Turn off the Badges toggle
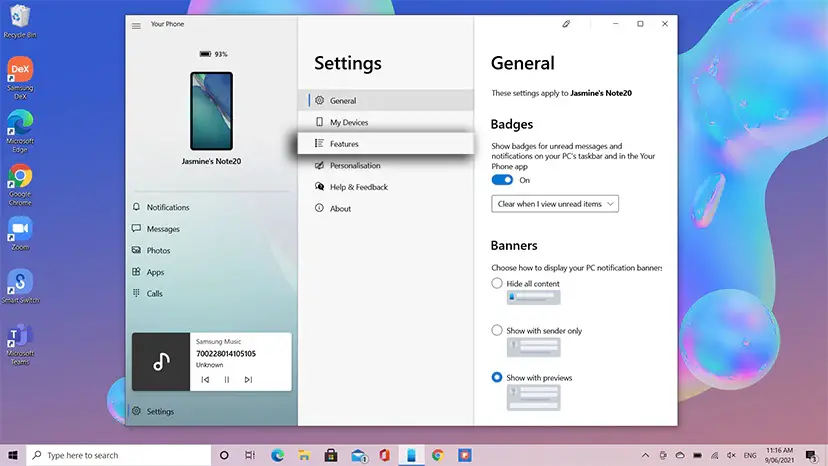 point(502,180)
